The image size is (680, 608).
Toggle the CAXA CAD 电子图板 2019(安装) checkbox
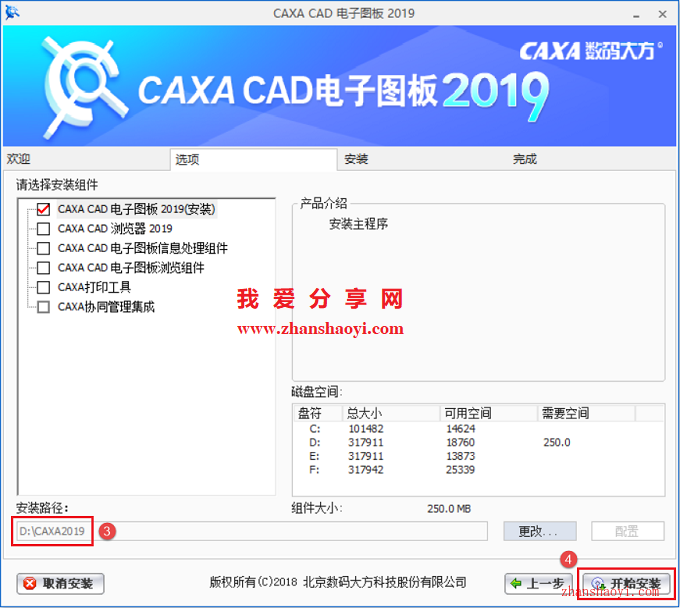[43, 209]
